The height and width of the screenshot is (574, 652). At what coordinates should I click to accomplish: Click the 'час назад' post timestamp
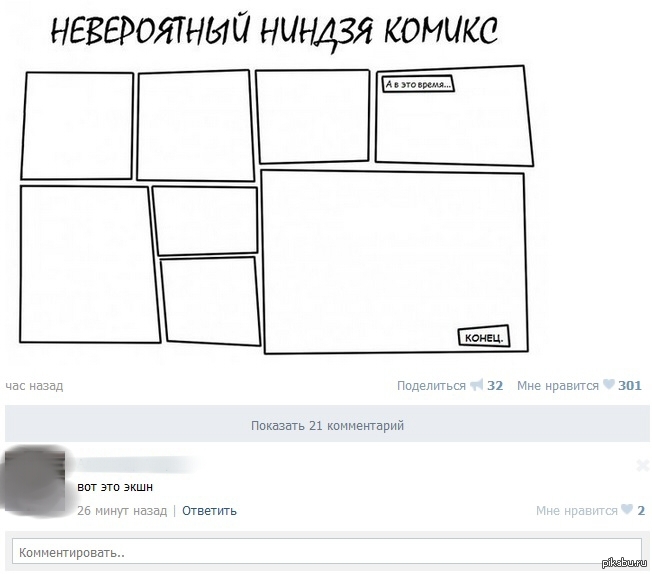tap(34, 386)
